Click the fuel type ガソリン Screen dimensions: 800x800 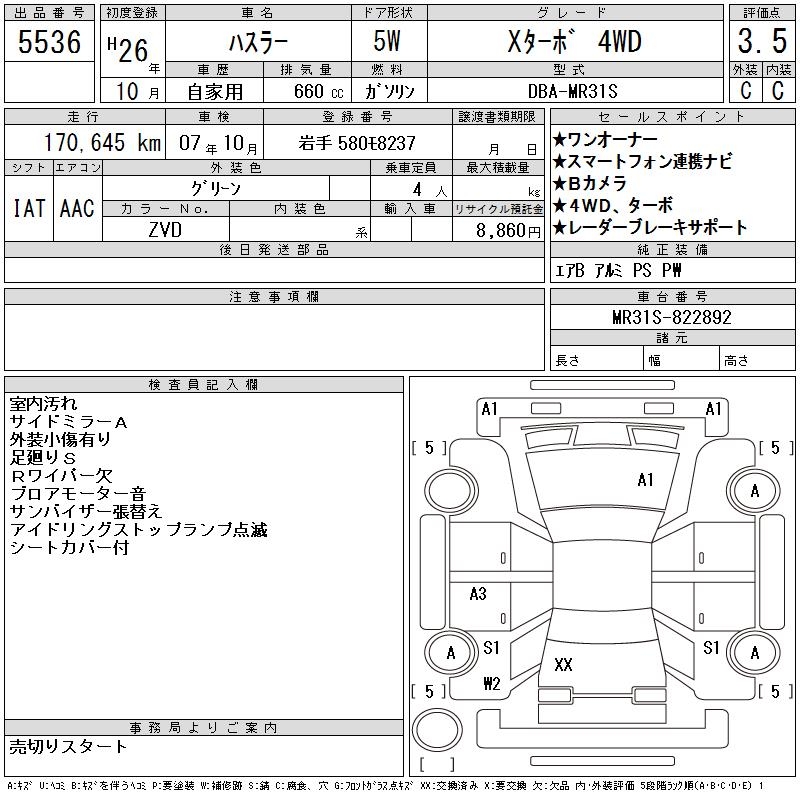[x=389, y=91]
